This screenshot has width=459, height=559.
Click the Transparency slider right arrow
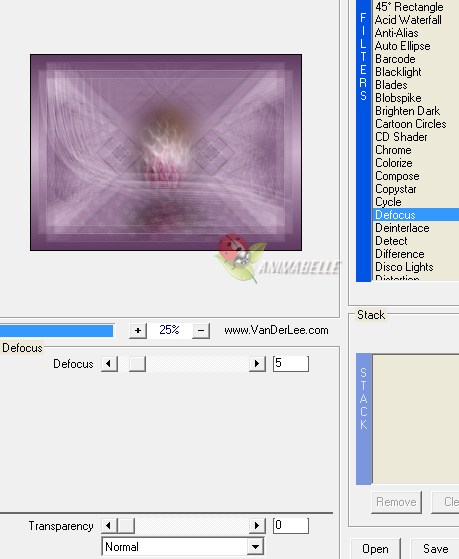coord(257,526)
